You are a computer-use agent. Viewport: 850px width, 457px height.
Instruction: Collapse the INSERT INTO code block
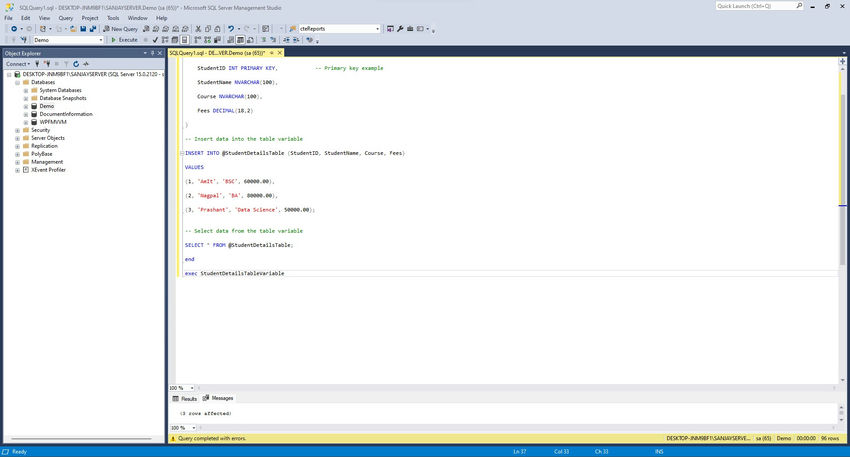pos(181,153)
